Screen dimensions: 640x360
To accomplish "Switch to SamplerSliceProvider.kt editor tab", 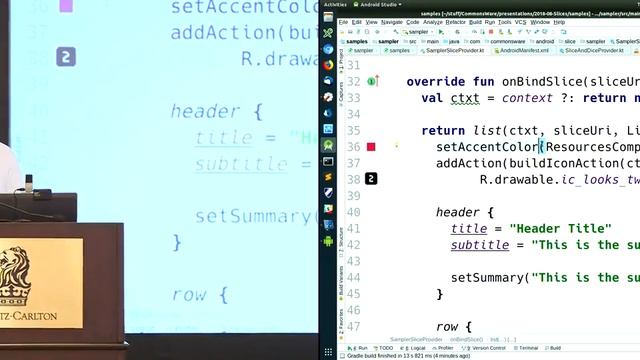I will pos(452,51).
